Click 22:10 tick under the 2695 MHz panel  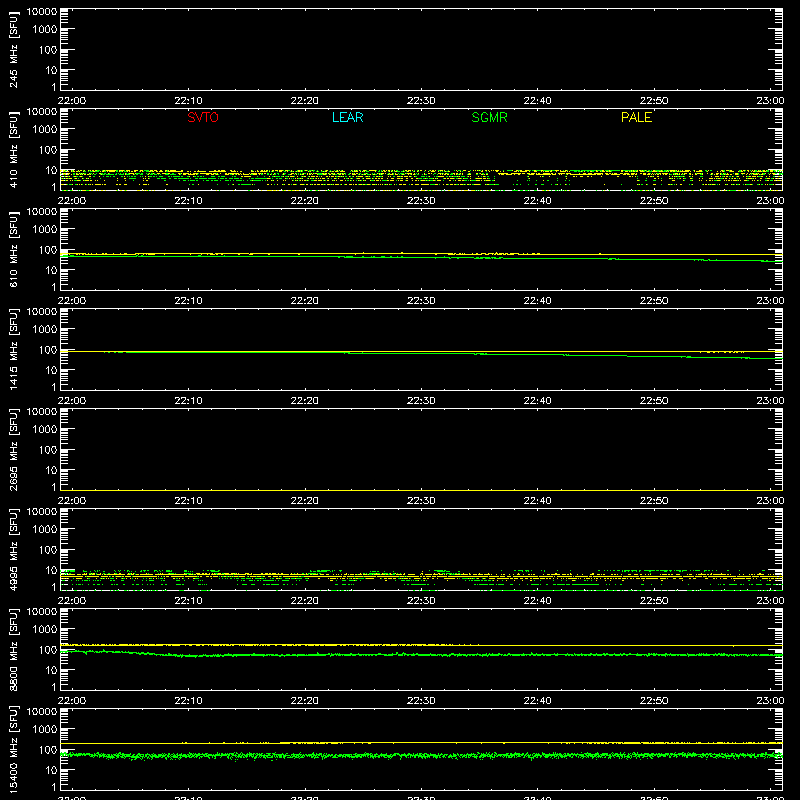point(188,501)
